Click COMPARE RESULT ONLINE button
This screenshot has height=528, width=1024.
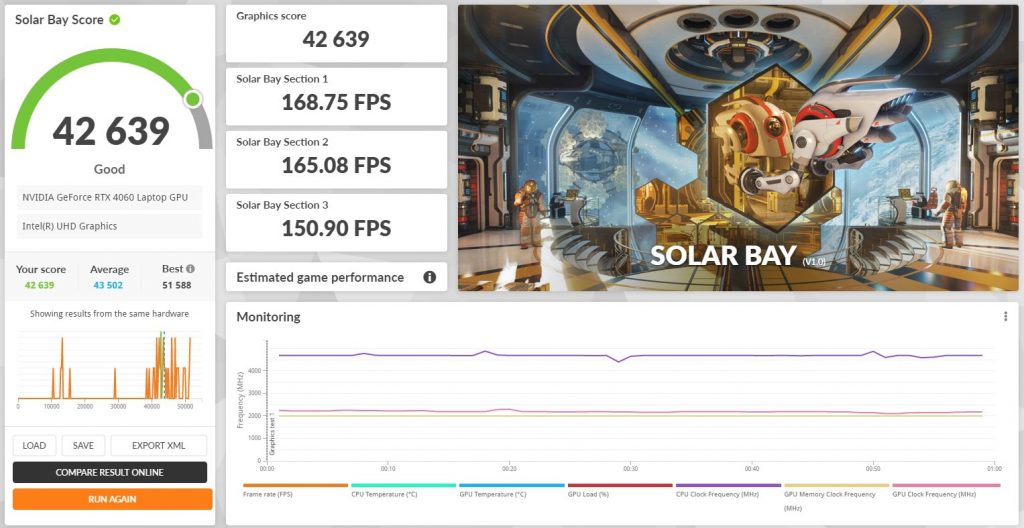click(x=110, y=472)
